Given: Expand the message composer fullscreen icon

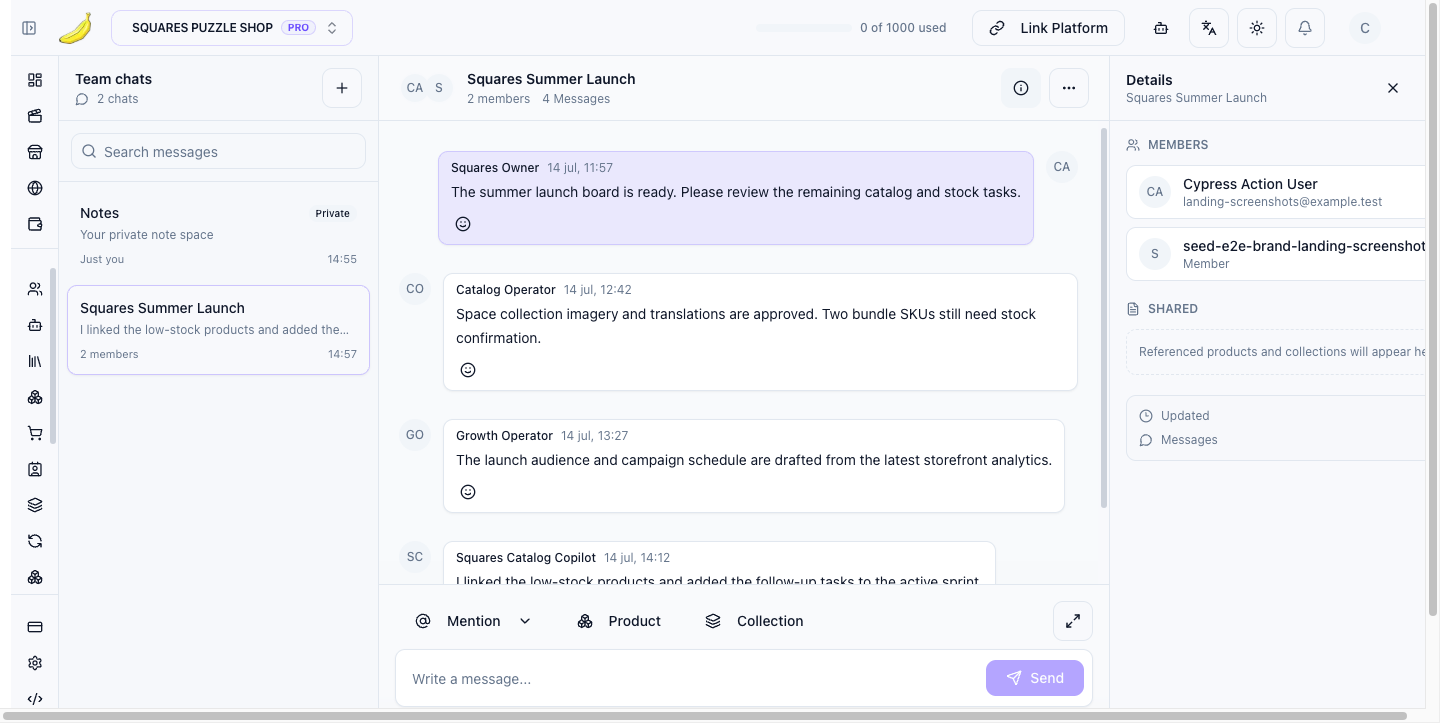Looking at the screenshot, I should pos(1073,621).
